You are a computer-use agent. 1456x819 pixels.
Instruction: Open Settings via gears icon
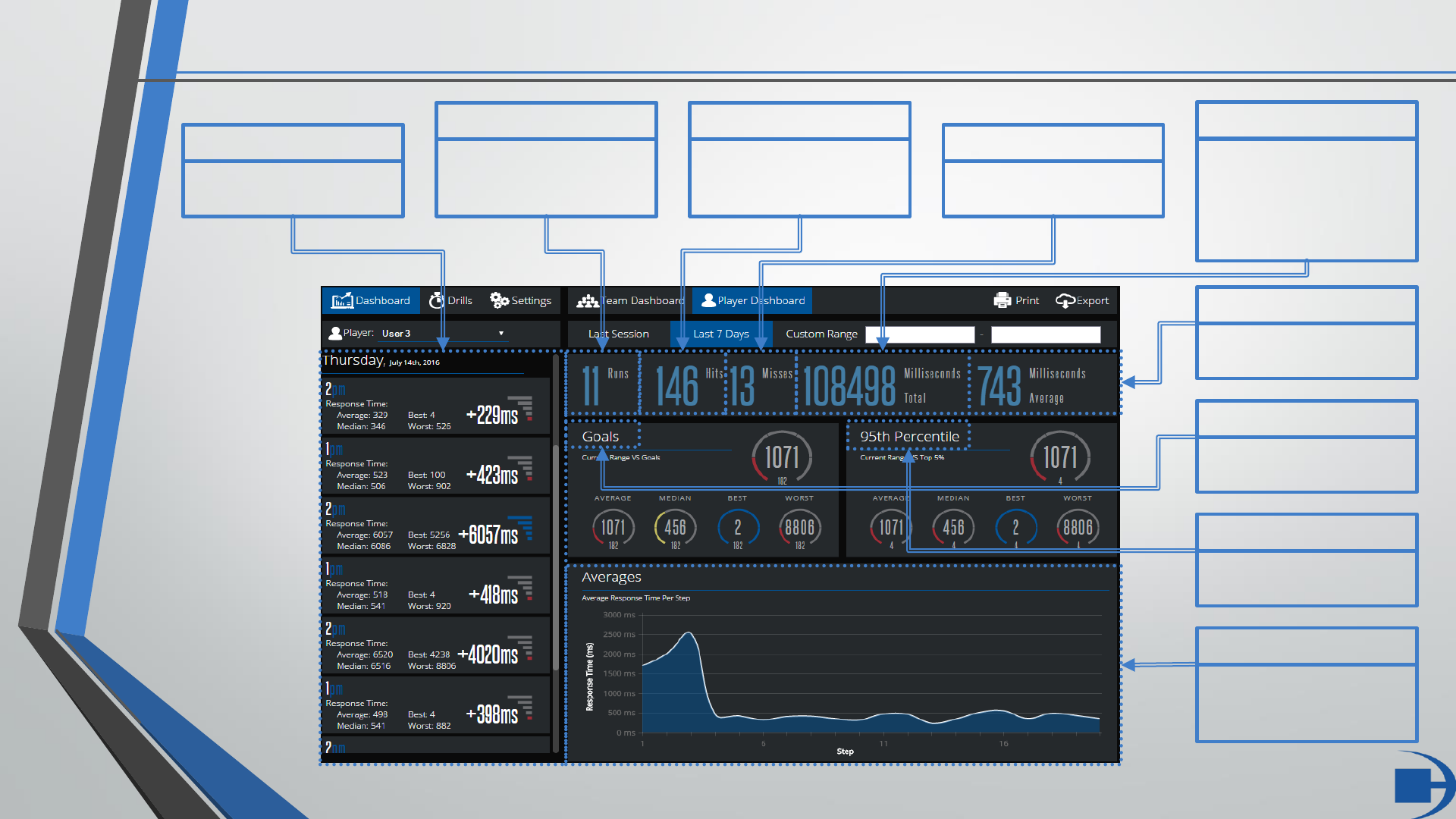pos(499,300)
